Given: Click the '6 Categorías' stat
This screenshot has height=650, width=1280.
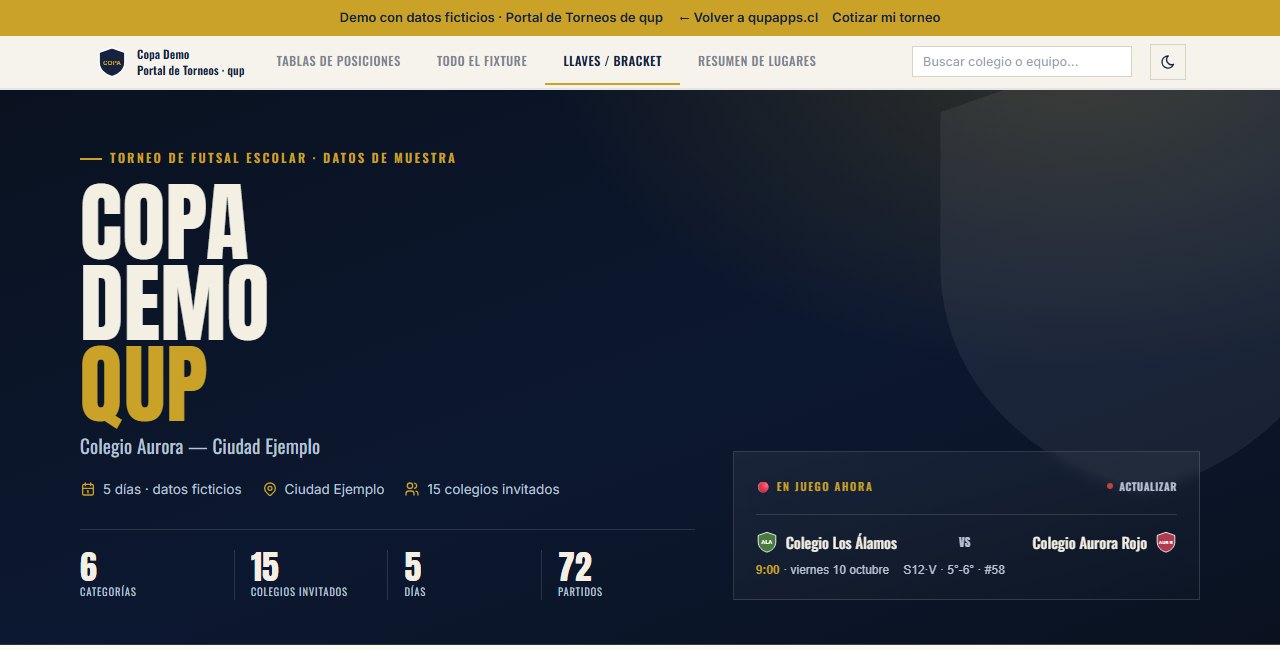Looking at the screenshot, I should [x=108, y=574].
